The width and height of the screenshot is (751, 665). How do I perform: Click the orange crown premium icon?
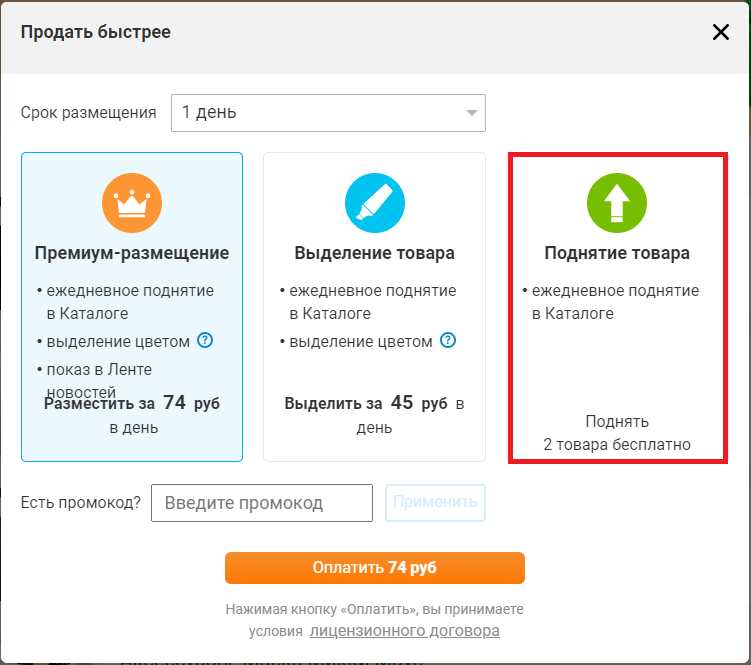point(132,203)
